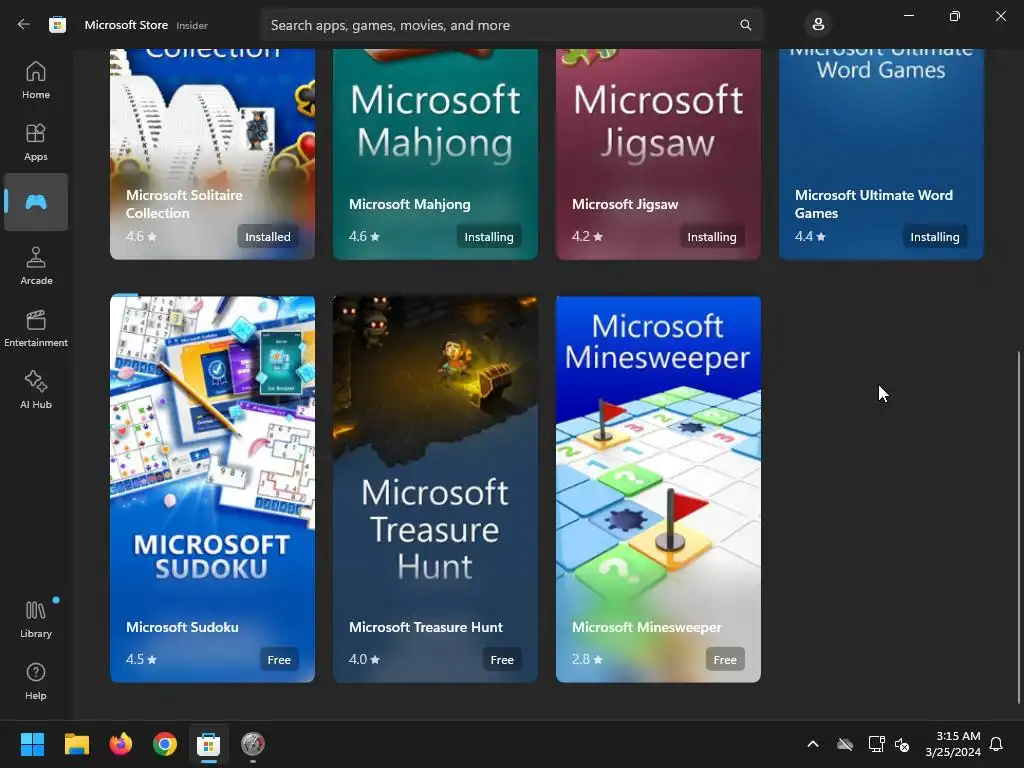Click the 'Microsoft Mahjong' title text
The image size is (1024, 768).
coord(409,204)
